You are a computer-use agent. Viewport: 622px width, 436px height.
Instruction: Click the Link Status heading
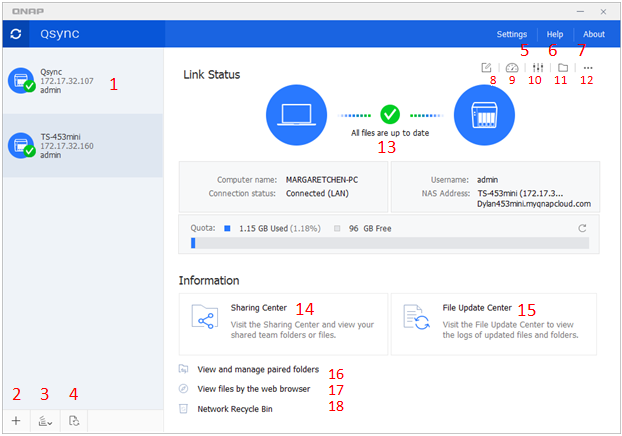point(211,75)
